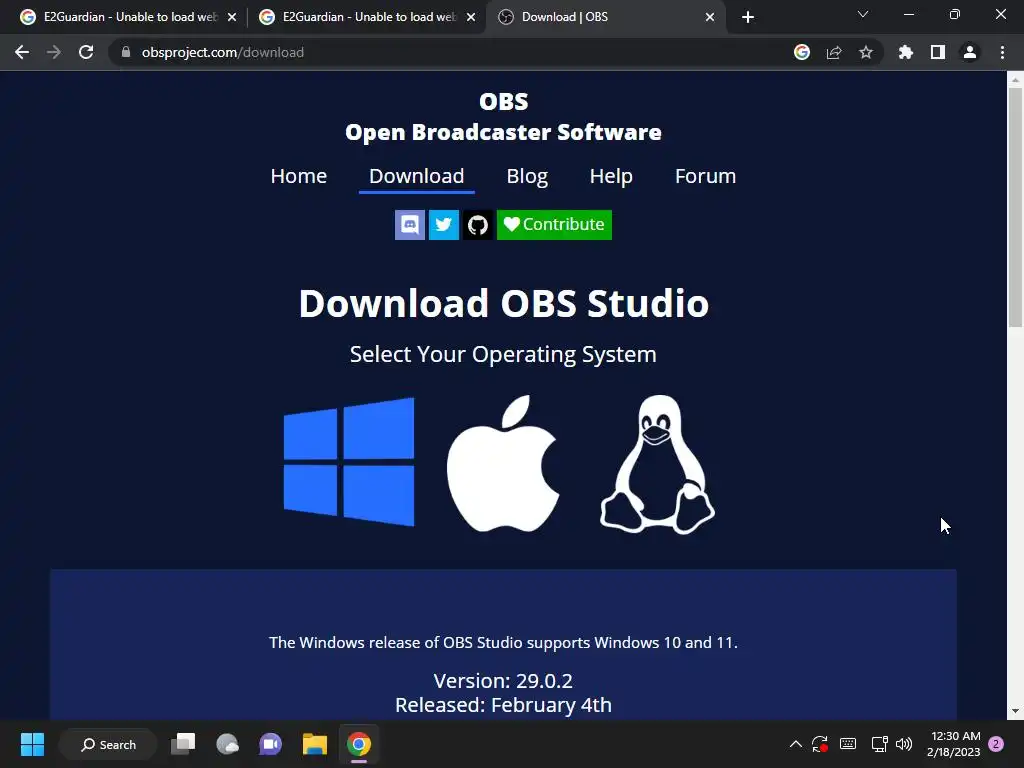Open the volume tray icon
The width and height of the screenshot is (1024, 768).
coord(904,744)
